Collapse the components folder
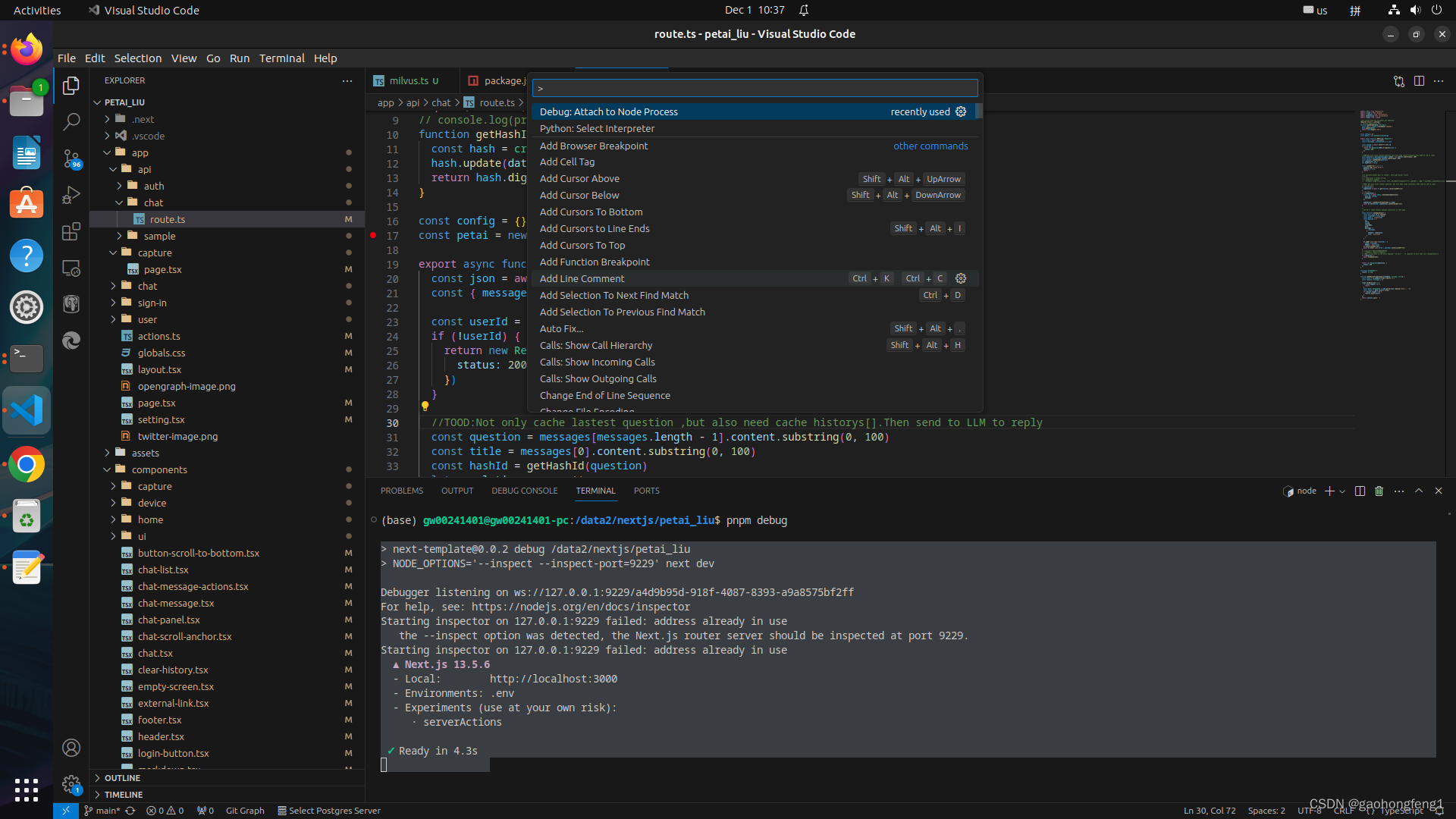This screenshot has width=1456, height=819. tap(159, 469)
